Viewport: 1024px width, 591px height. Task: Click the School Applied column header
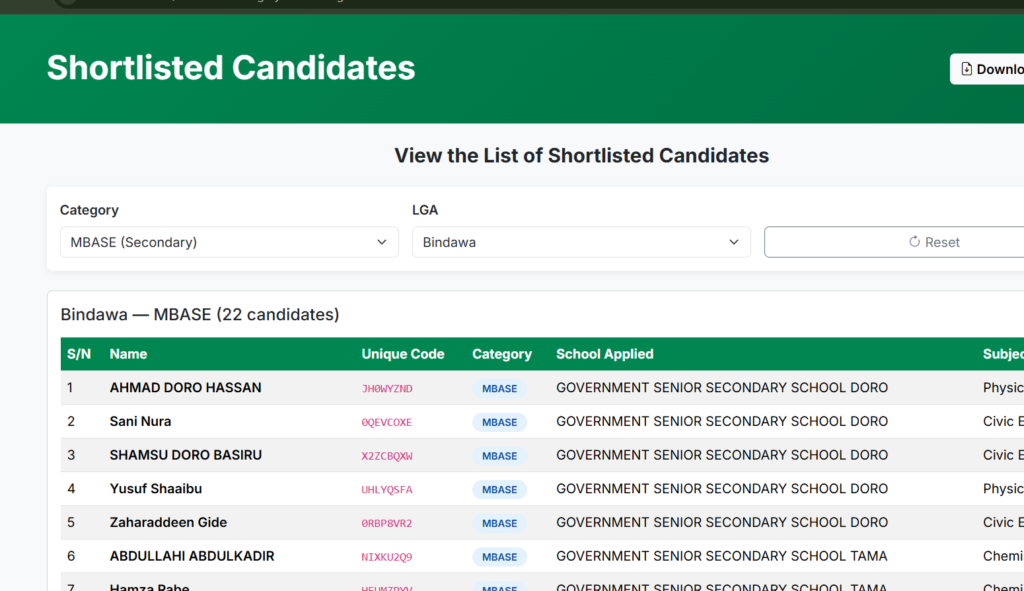(605, 354)
